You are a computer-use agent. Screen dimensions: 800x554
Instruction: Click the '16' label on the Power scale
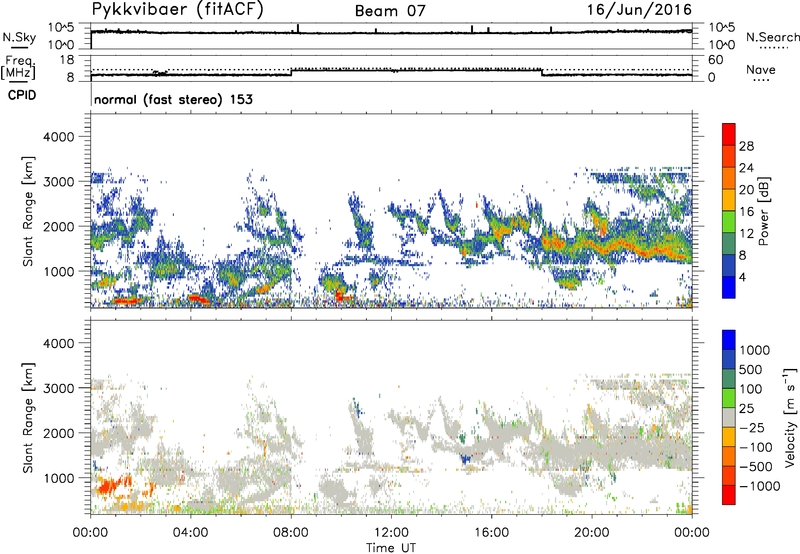tap(746, 212)
